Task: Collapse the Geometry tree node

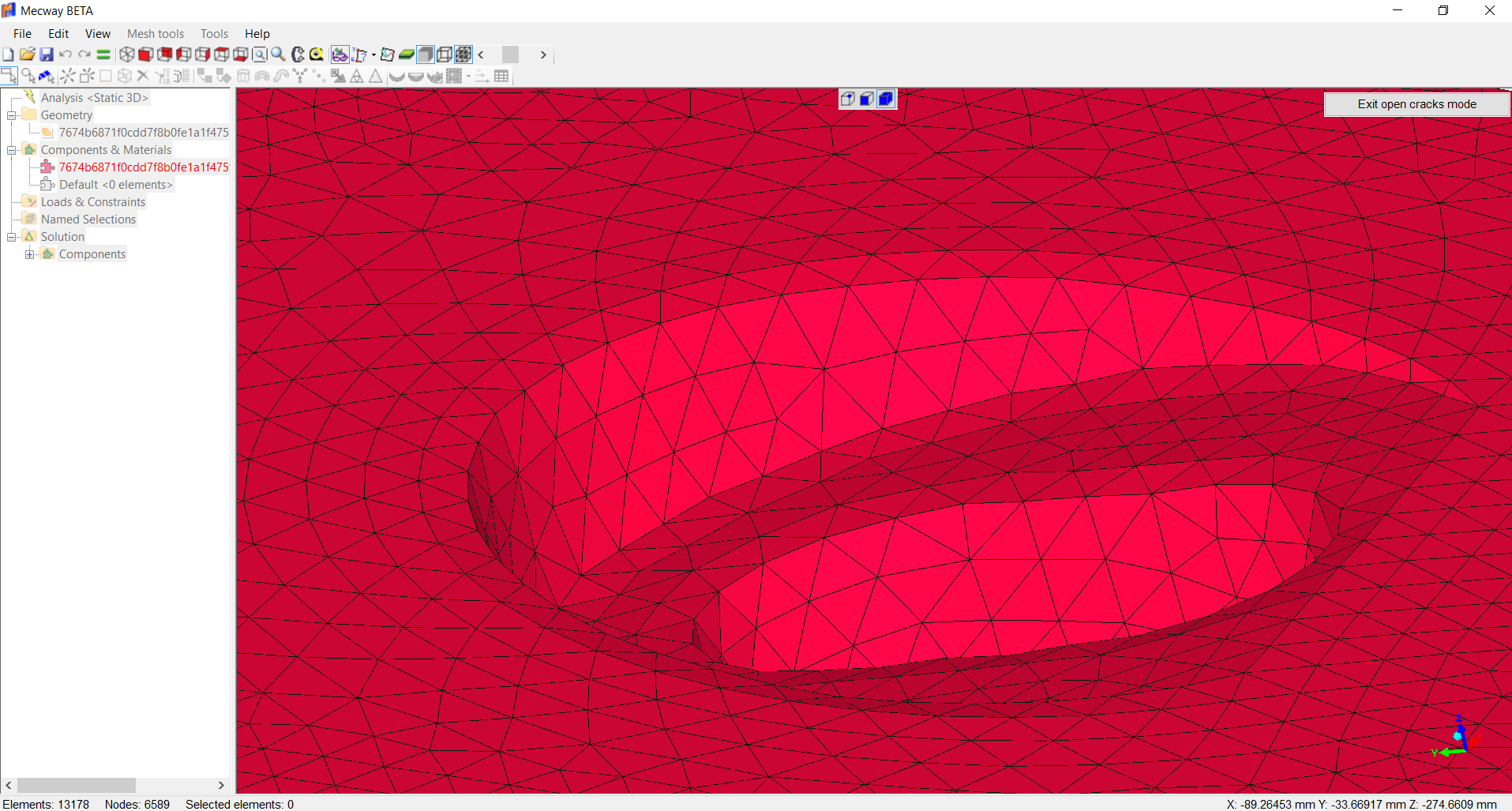Action: point(11,115)
